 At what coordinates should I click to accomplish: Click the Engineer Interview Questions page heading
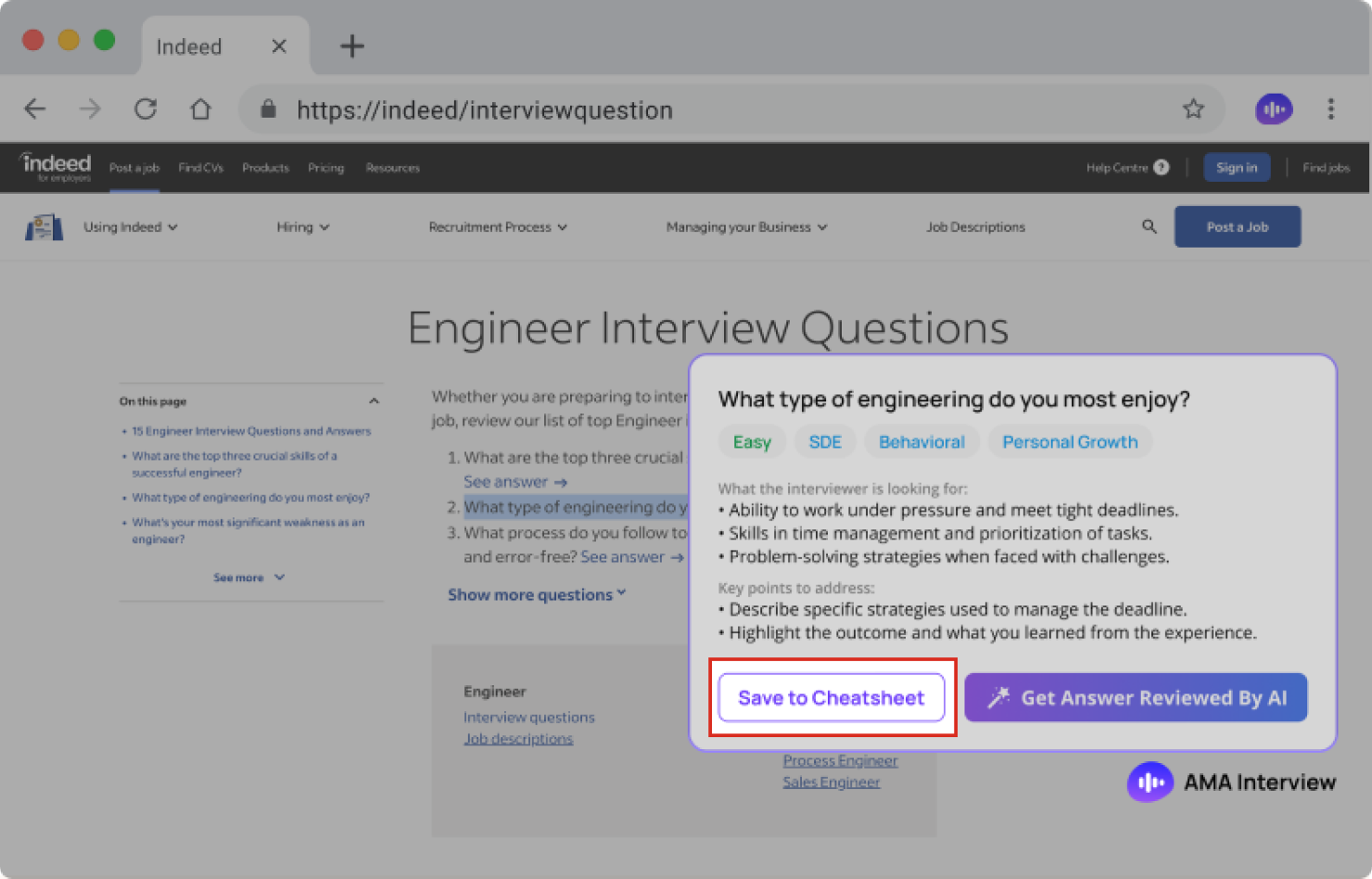(x=708, y=328)
